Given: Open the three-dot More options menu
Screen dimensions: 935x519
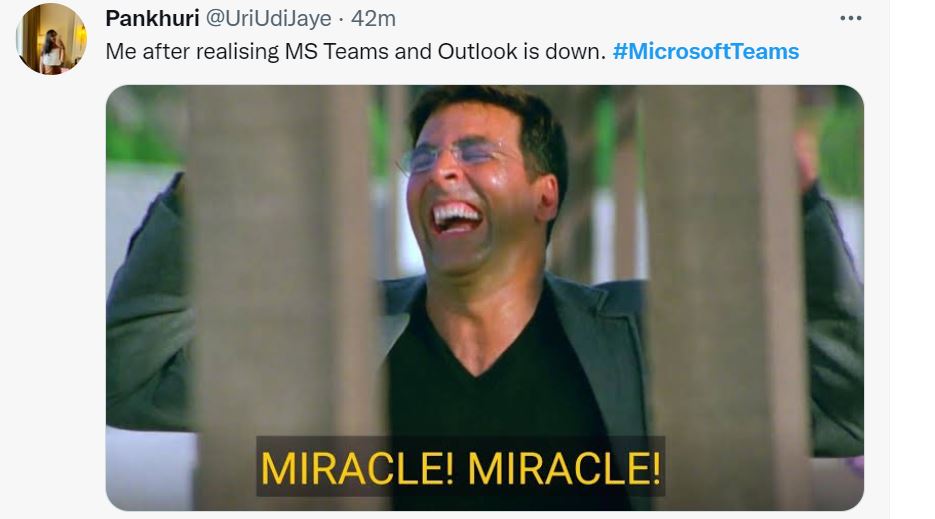Looking at the screenshot, I should [x=850, y=19].
